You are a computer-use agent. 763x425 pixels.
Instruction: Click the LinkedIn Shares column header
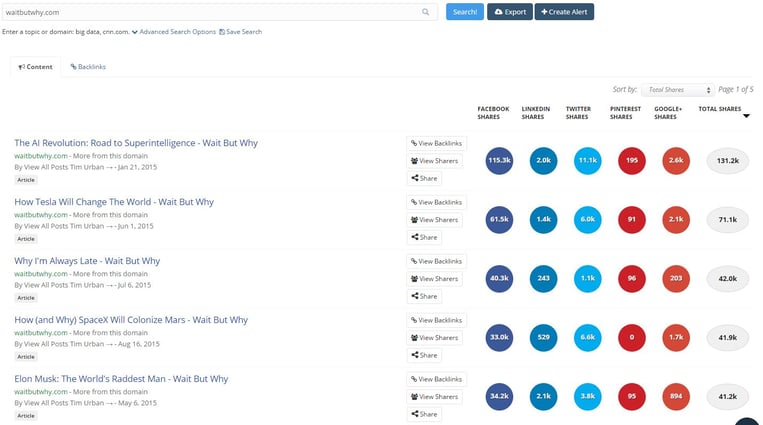(536, 113)
